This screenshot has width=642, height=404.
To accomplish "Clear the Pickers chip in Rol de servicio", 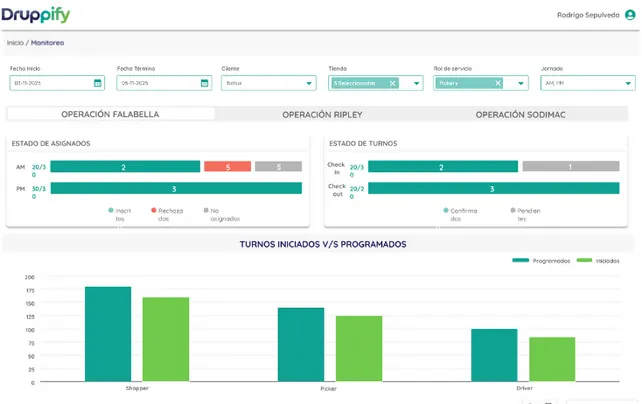I will [498, 83].
